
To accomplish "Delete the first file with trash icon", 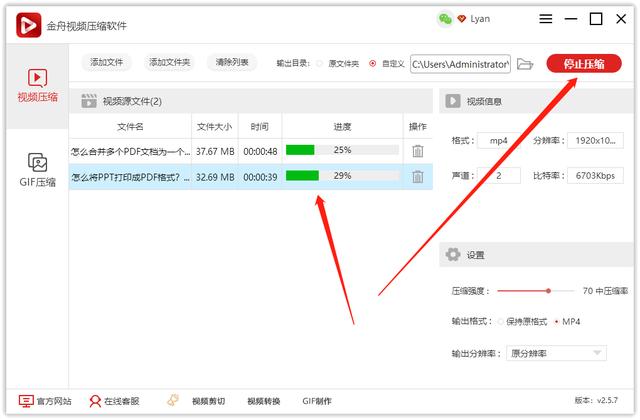I will click(417, 151).
